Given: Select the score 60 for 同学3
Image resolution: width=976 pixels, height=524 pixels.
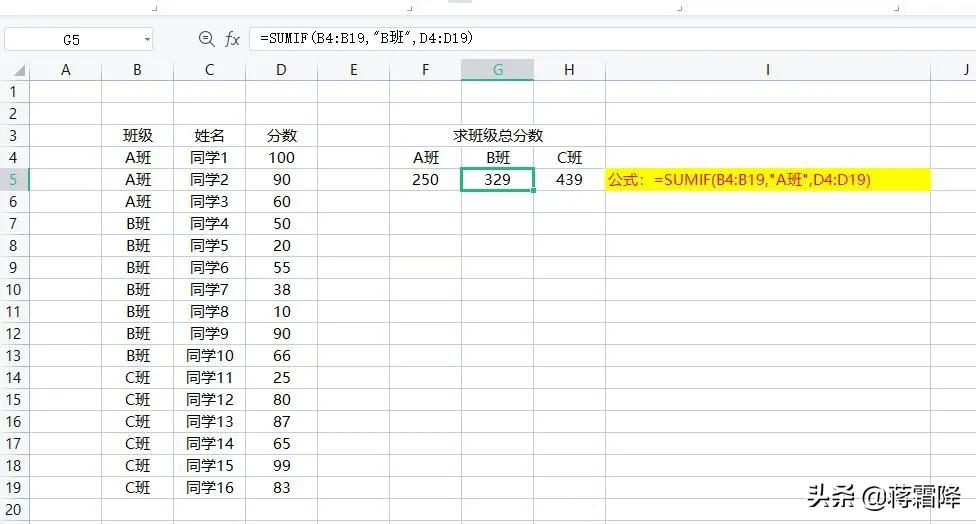Looking at the screenshot, I should coord(281,202).
